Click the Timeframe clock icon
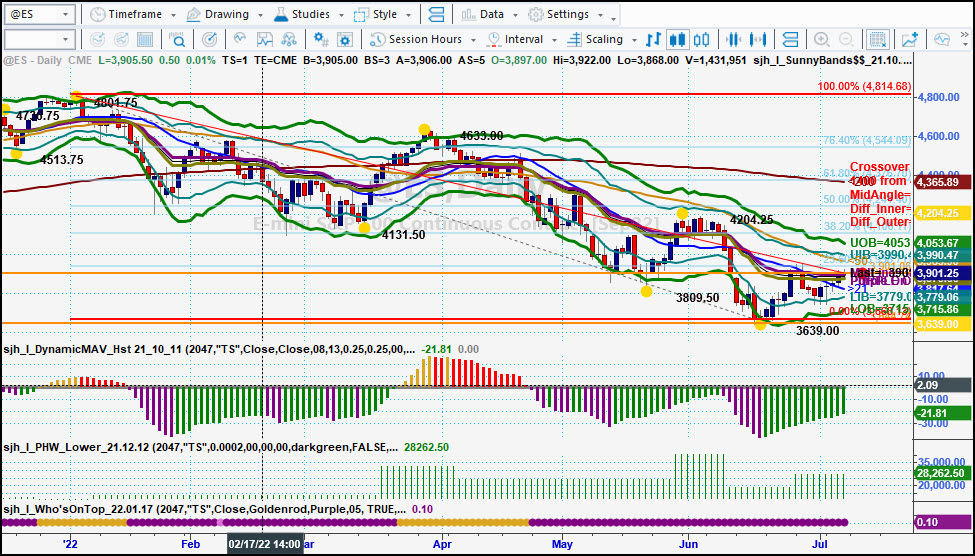Screen dimensions: 975x556 [x=97, y=14]
